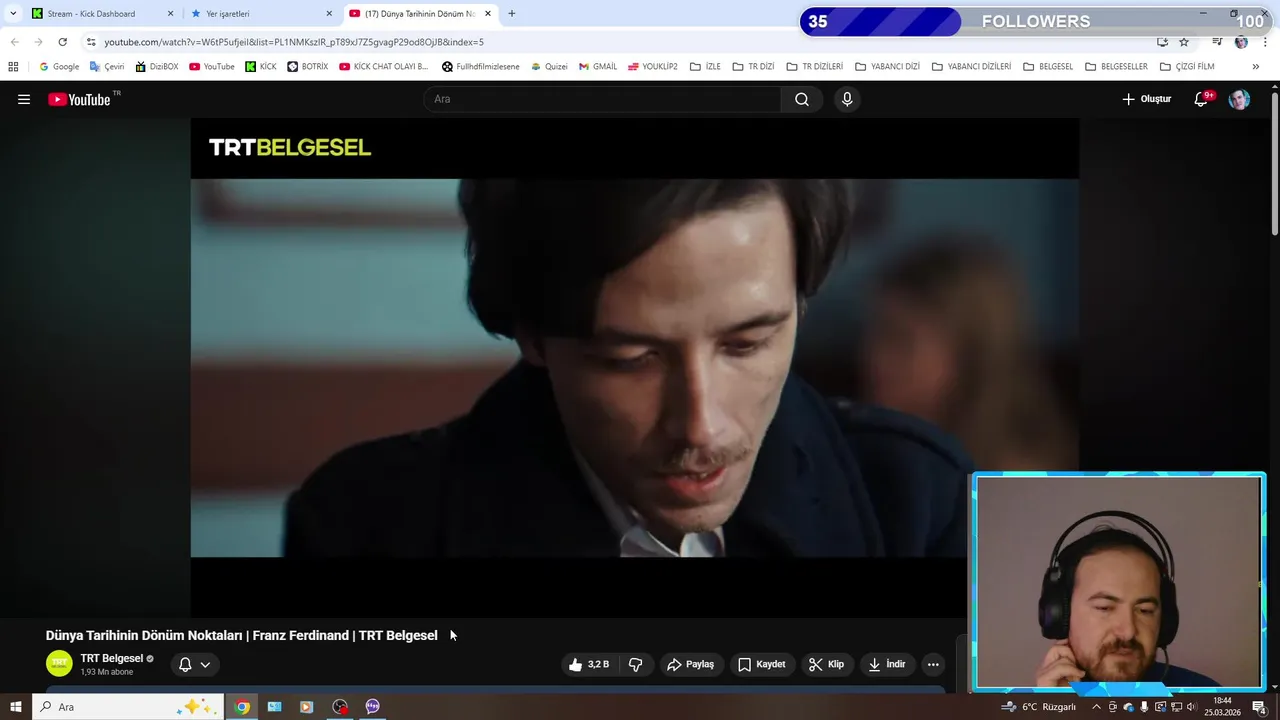Reload the page in Chrome
This screenshot has width=1280, height=720.
pyautogui.click(x=62, y=42)
